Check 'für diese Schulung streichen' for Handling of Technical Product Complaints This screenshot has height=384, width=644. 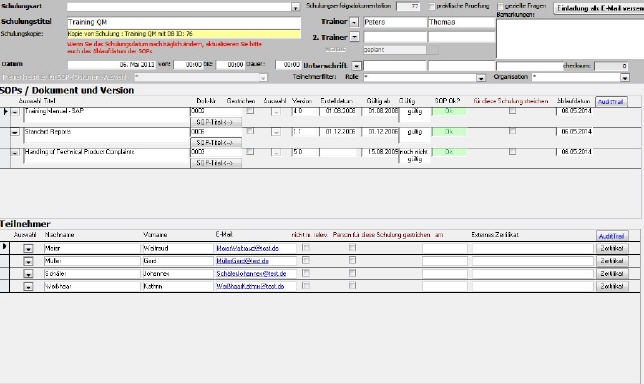512,152
